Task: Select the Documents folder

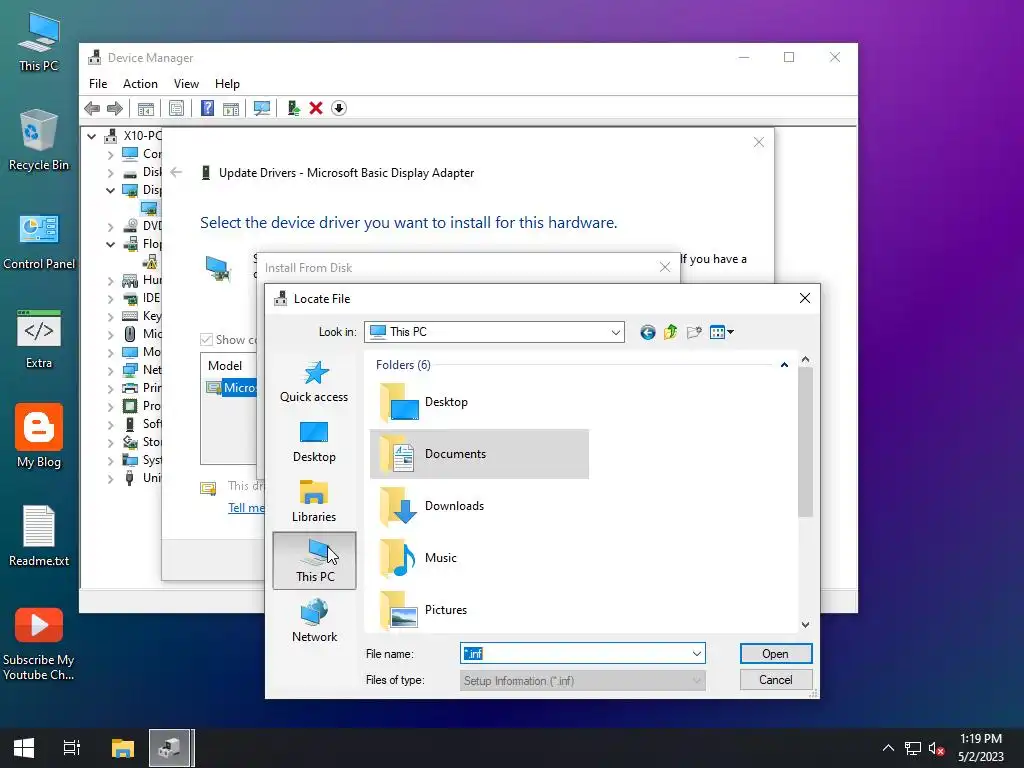Action: pyautogui.click(x=479, y=454)
